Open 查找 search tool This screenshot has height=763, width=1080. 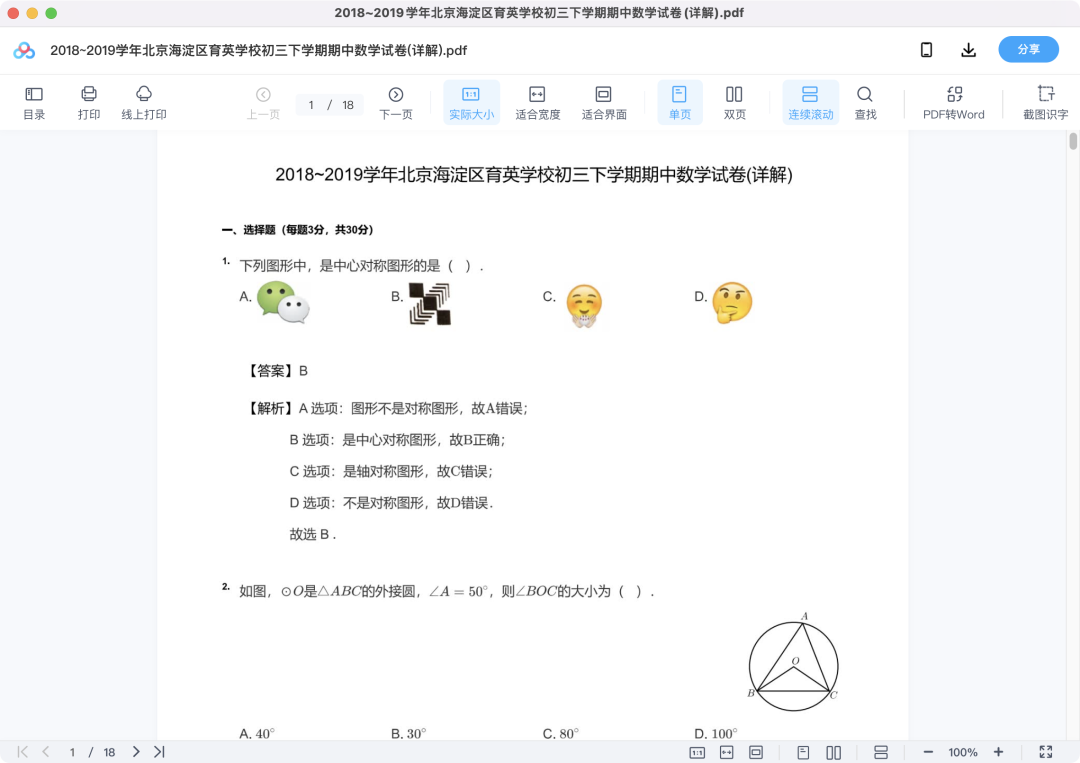point(865,103)
